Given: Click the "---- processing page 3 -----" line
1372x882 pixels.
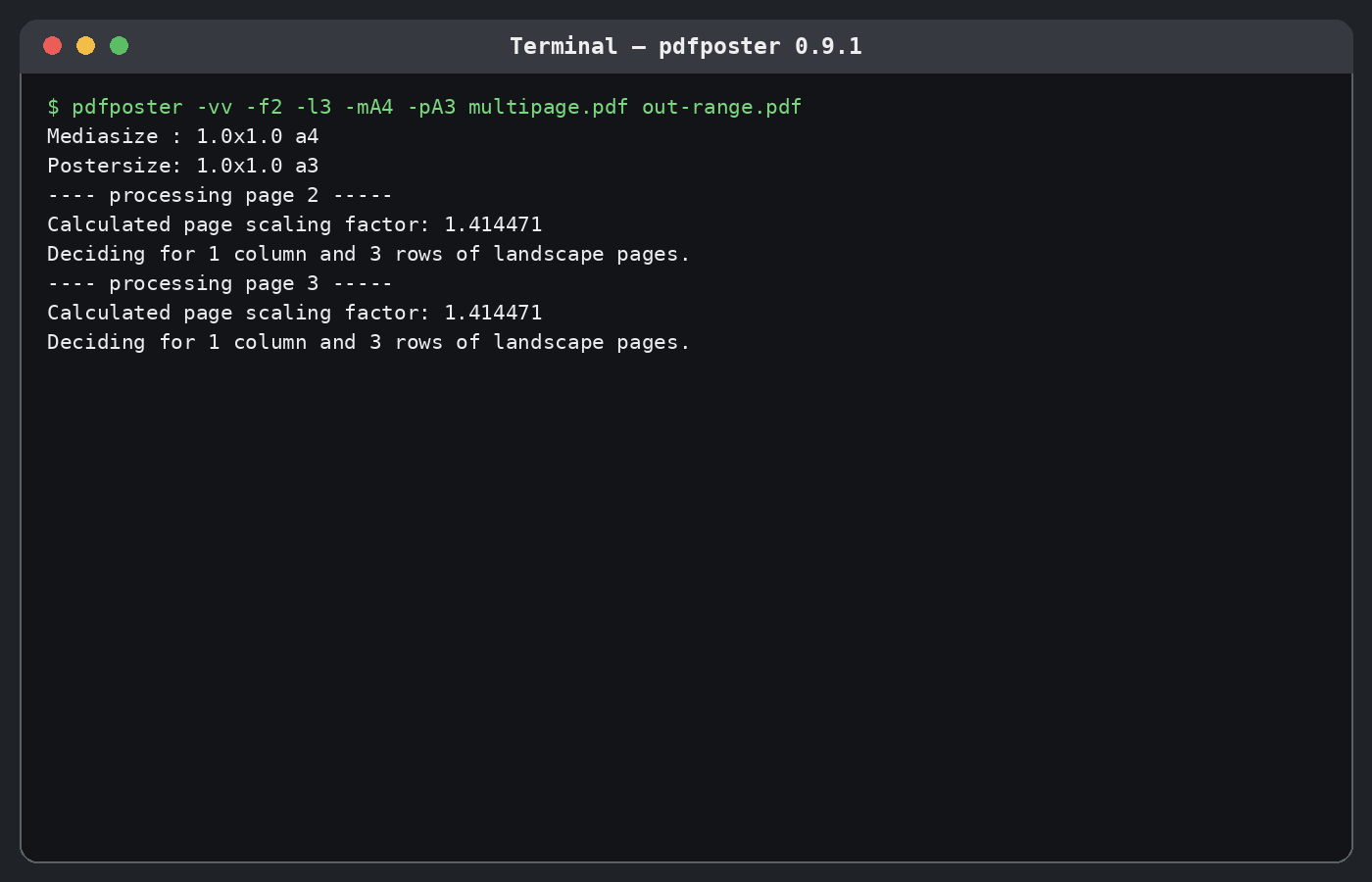Looking at the screenshot, I should (x=220, y=283).
